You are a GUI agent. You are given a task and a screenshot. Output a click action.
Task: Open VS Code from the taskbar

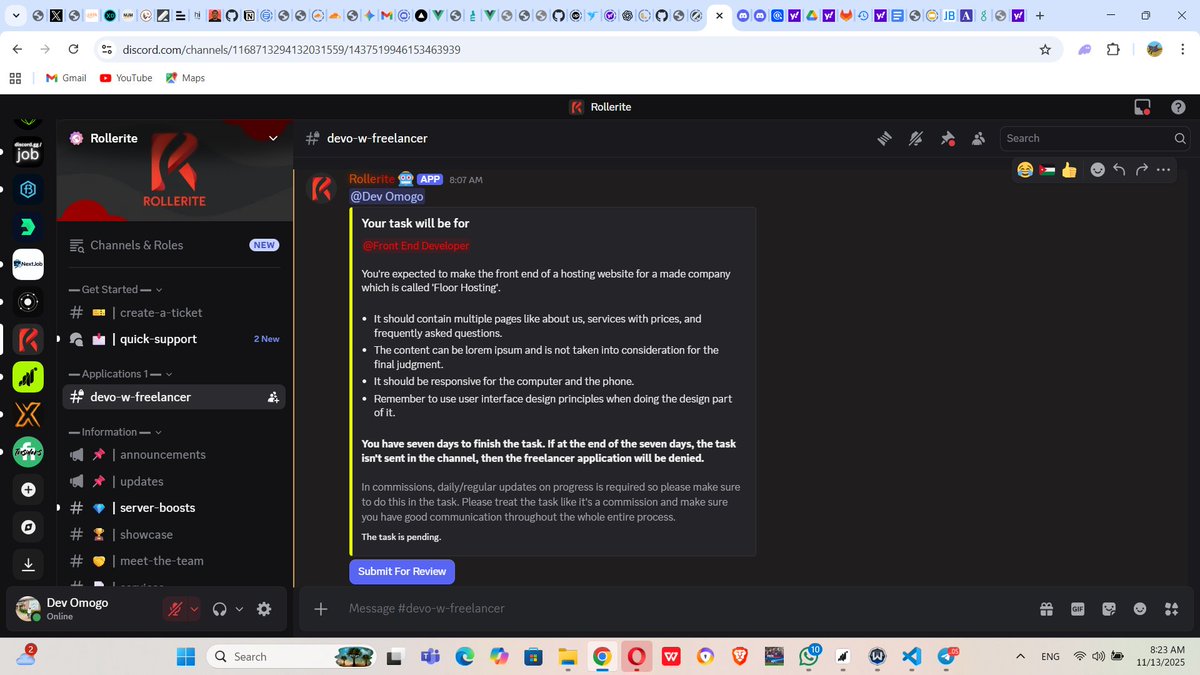point(909,656)
